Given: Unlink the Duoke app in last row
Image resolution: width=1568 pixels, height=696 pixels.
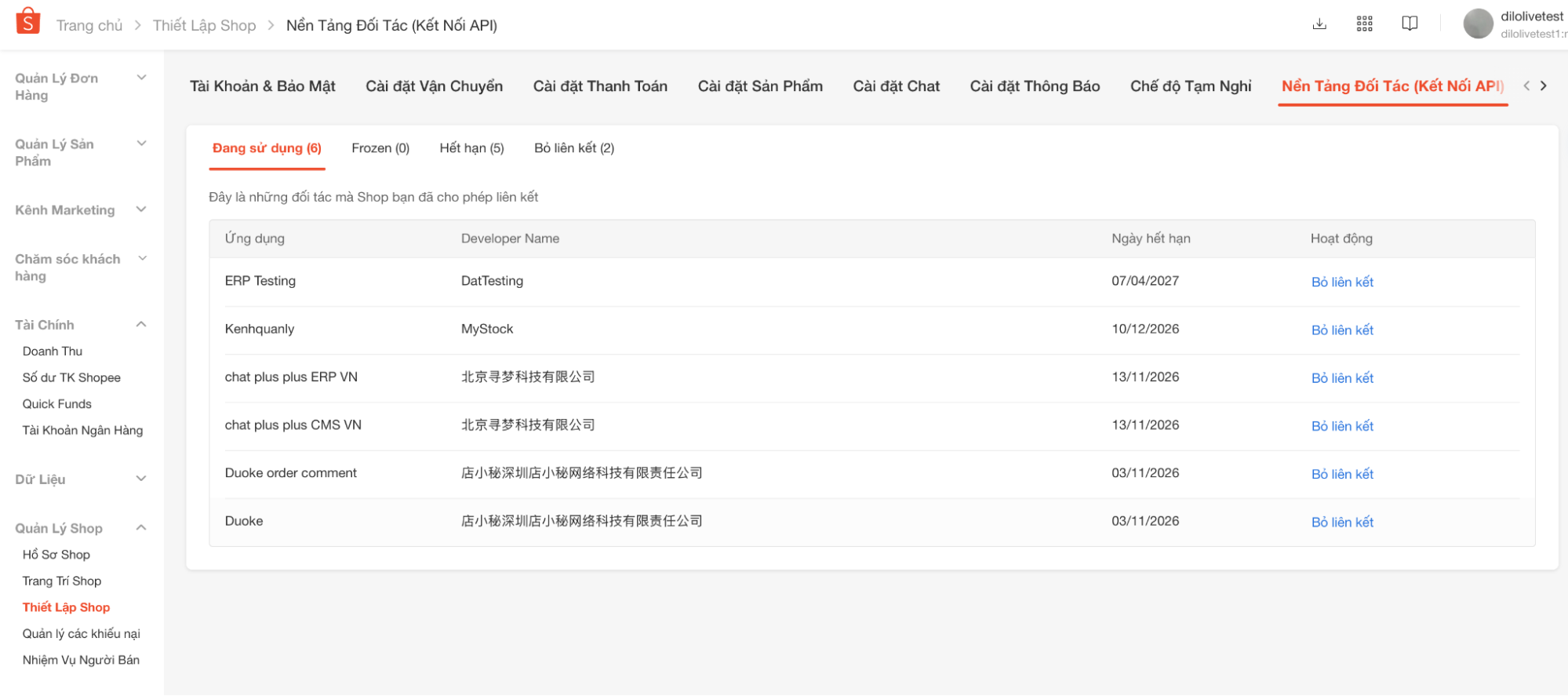Looking at the screenshot, I should point(1342,522).
